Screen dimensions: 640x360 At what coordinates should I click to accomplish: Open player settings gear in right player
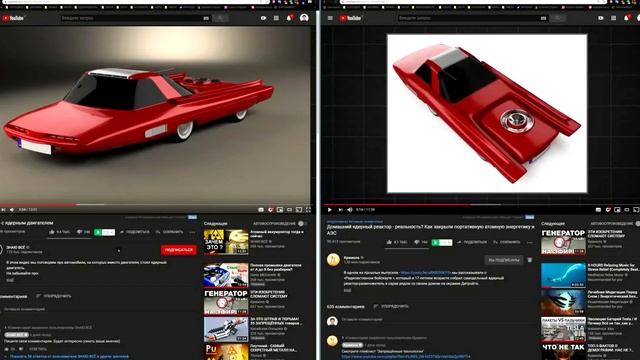(608, 210)
